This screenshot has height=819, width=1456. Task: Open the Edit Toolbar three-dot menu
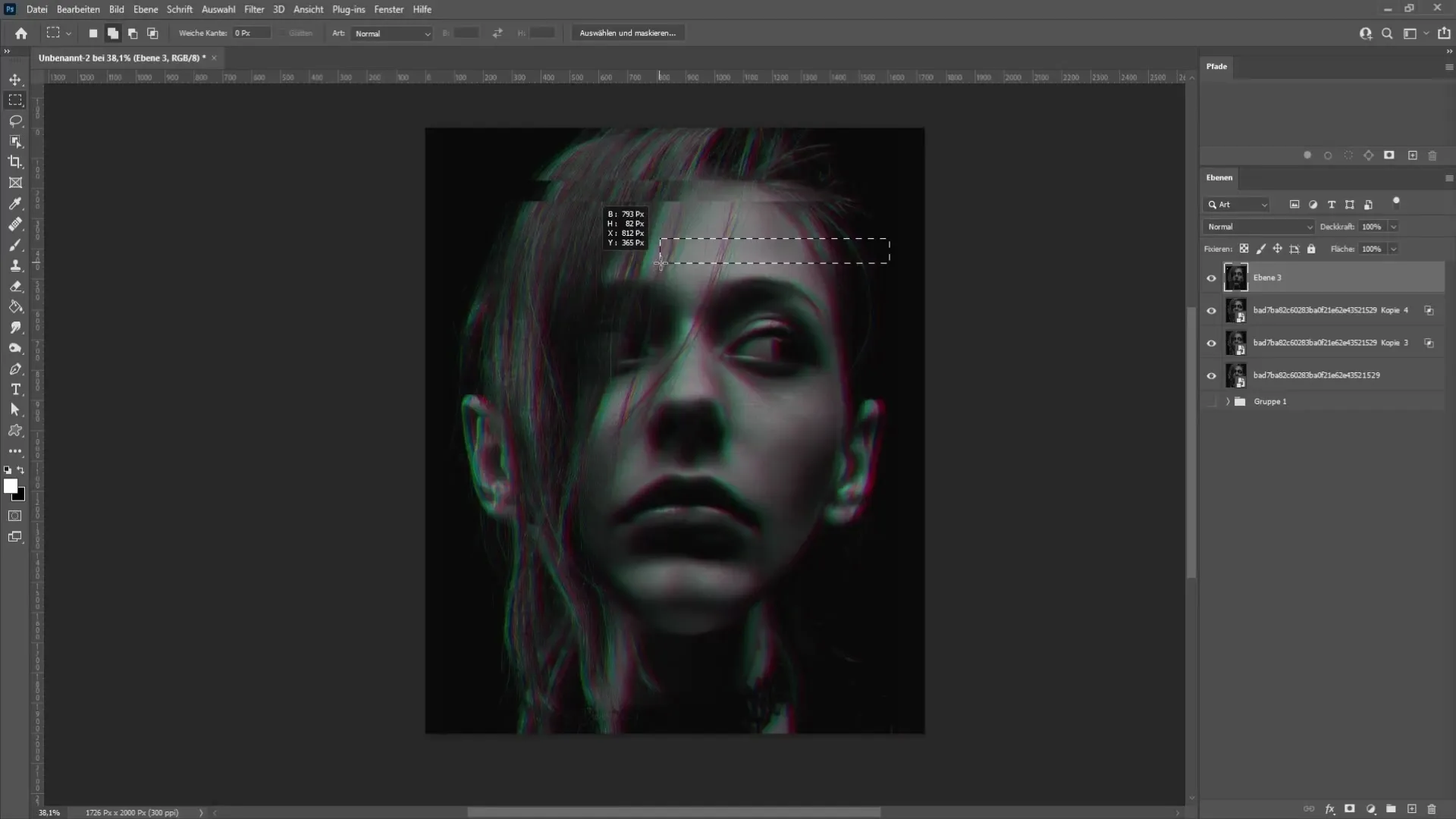(x=15, y=451)
